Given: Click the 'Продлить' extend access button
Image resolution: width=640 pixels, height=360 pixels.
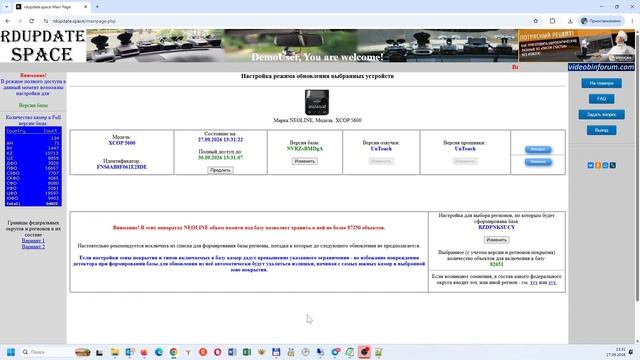Looking at the screenshot, I should (220, 170).
